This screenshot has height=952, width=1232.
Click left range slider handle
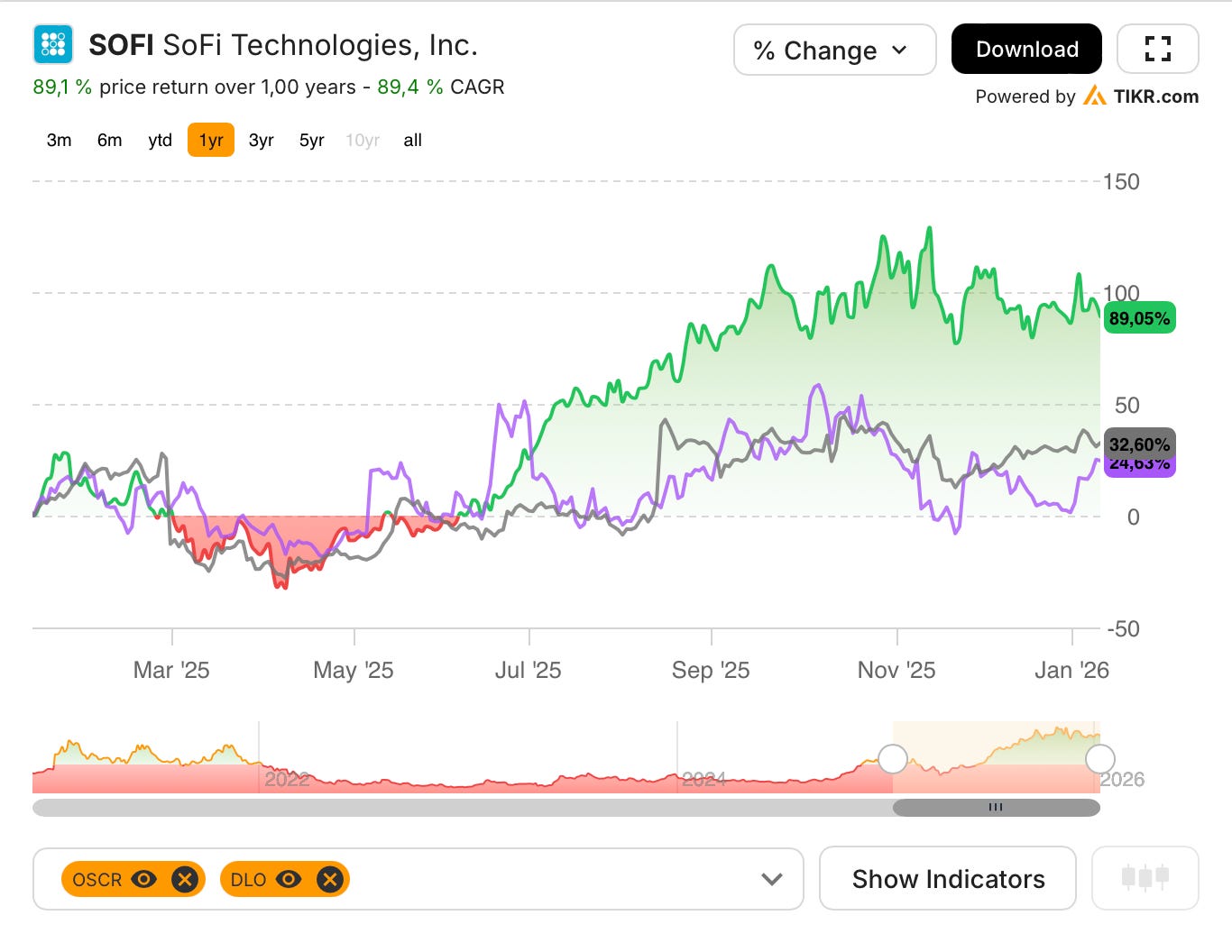[x=892, y=759]
